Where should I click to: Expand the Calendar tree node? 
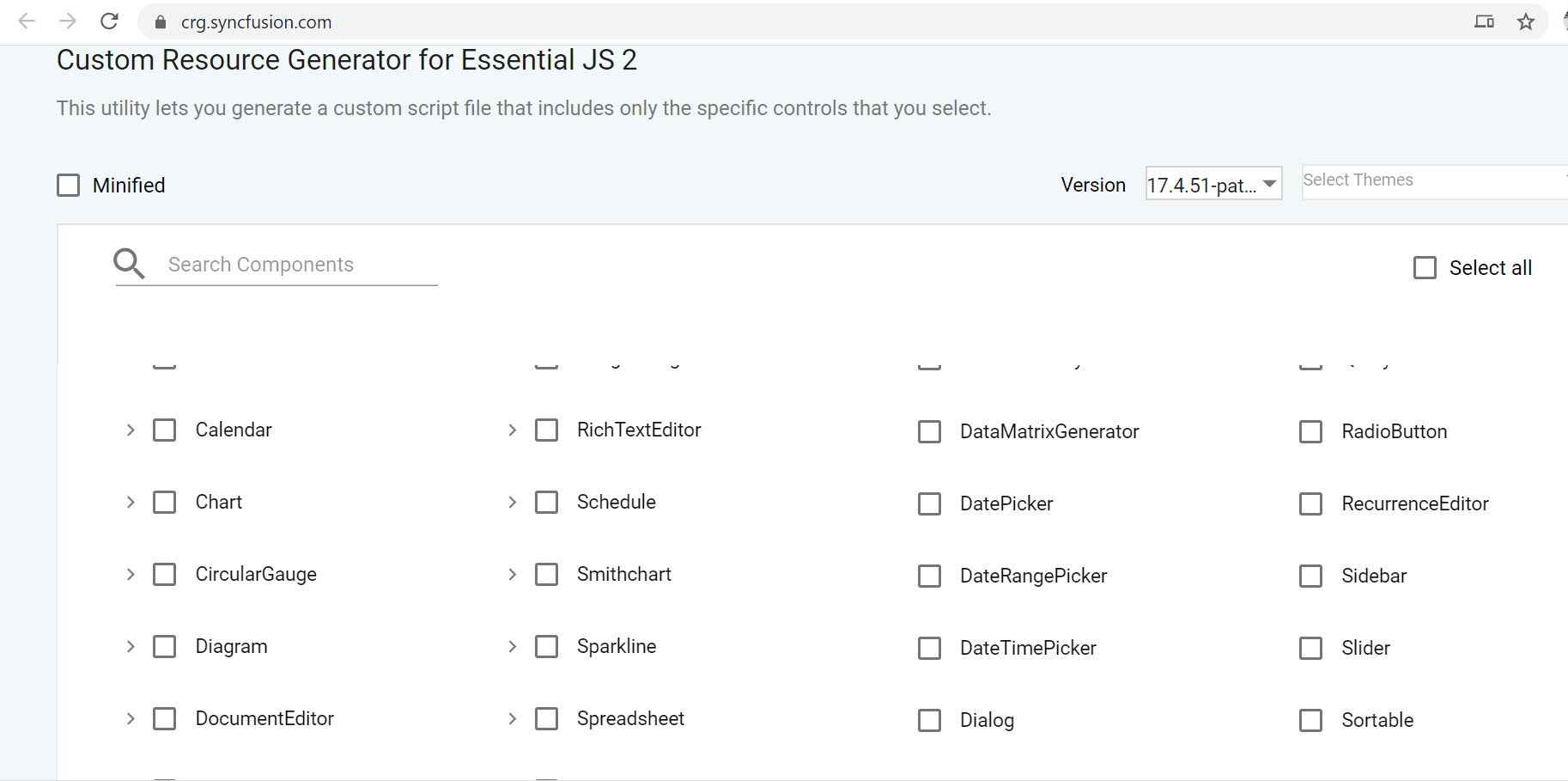coord(131,430)
